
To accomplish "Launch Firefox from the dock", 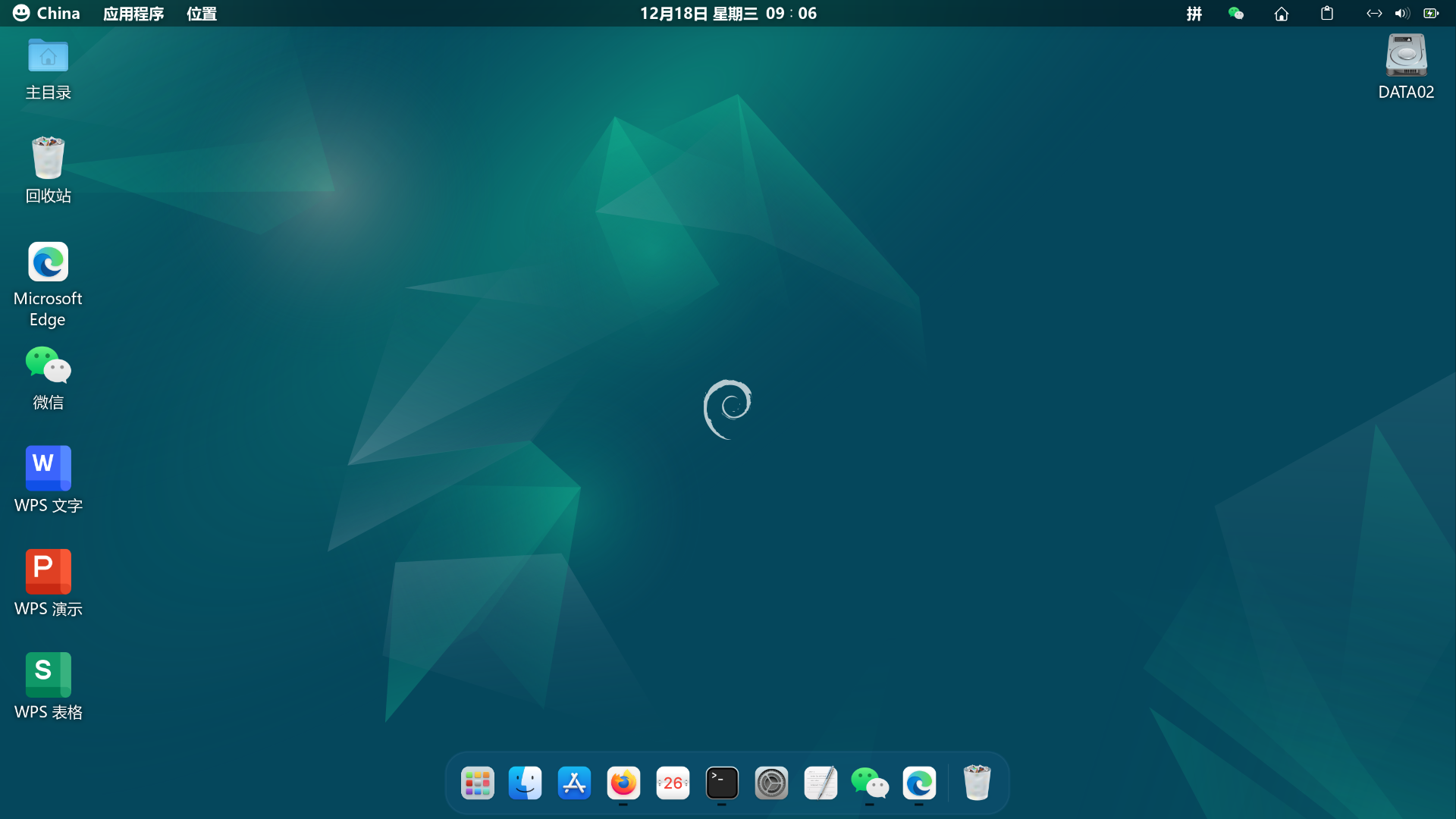I will tap(623, 783).
